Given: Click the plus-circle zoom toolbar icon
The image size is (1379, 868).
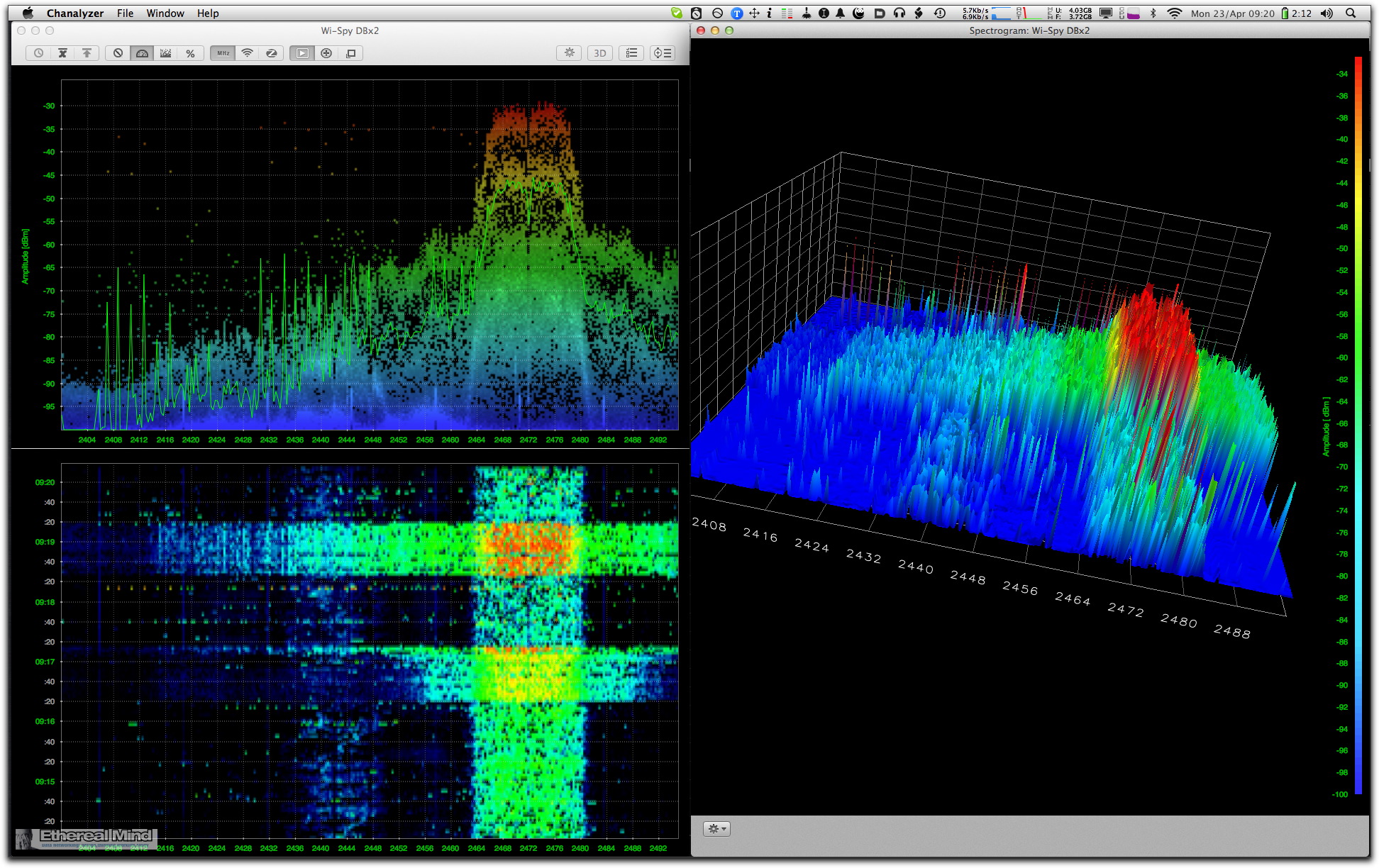Looking at the screenshot, I should pyautogui.click(x=326, y=53).
